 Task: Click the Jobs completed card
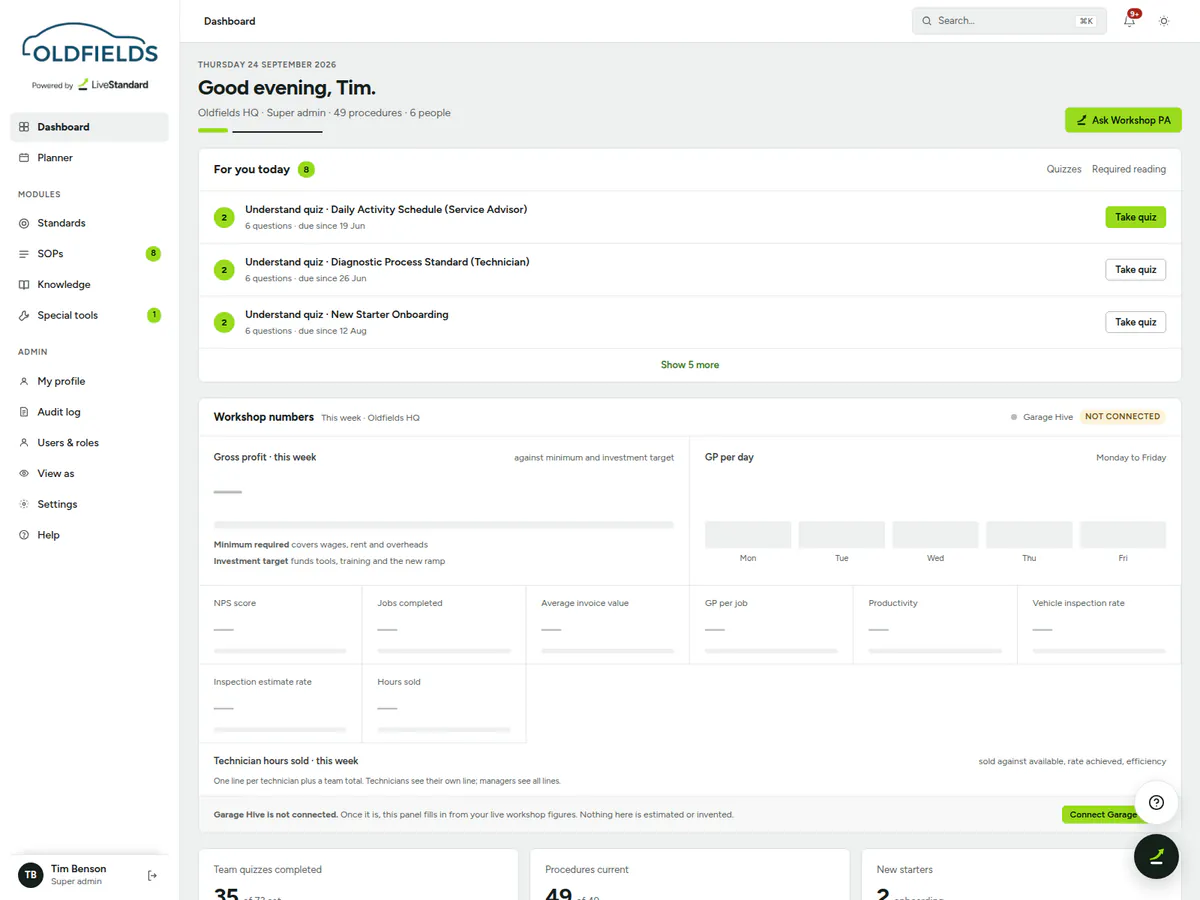pyautogui.click(x=444, y=625)
